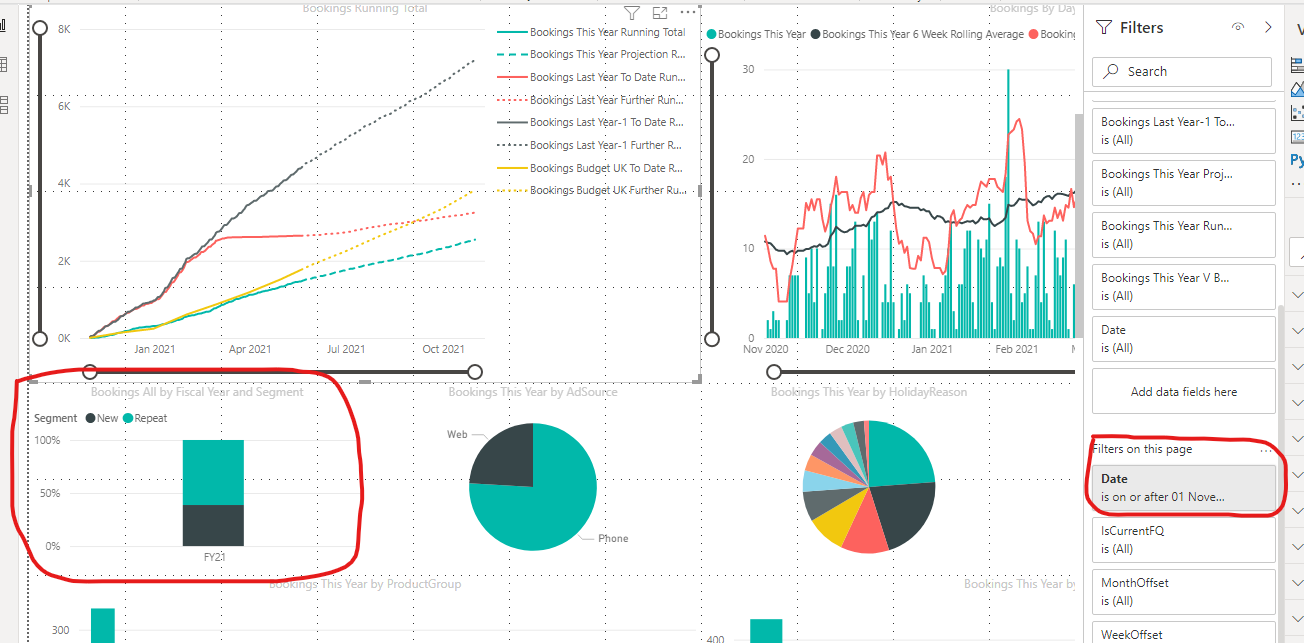Click the Filters pane funnel icon

(1104, 28)
